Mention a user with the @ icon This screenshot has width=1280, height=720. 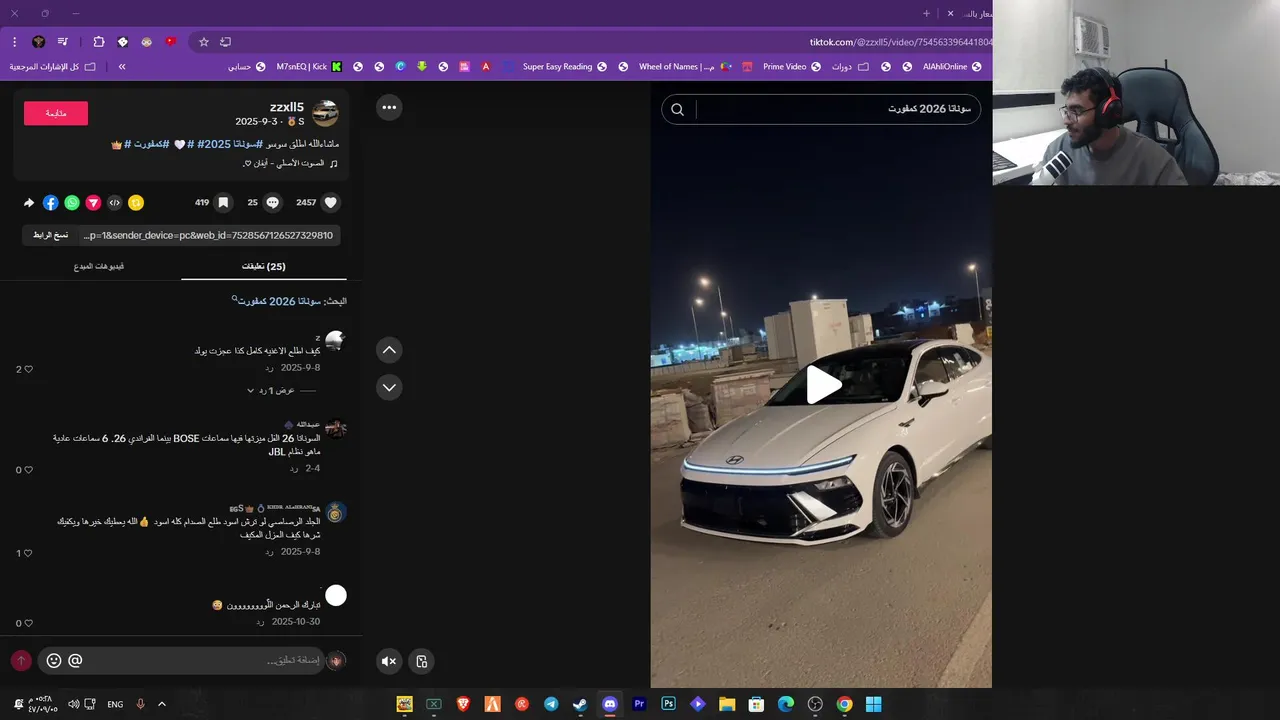click(x=75, y=660)
